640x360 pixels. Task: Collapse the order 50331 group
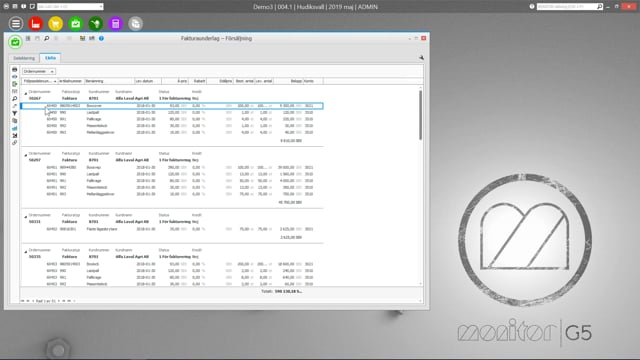tap(25, 217)
